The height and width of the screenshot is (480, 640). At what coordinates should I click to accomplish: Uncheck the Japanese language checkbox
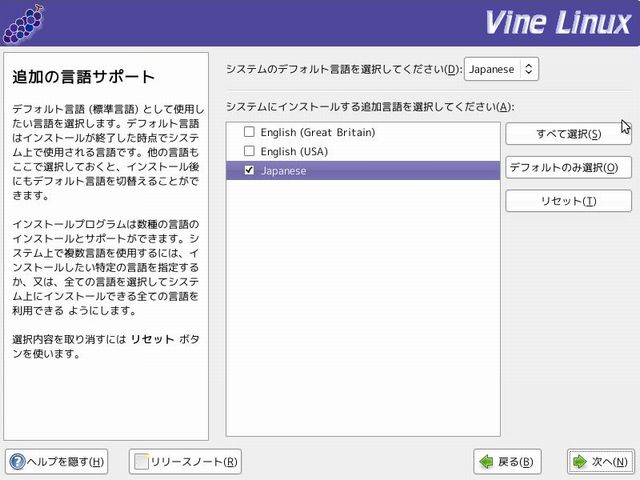pos(249,171)
